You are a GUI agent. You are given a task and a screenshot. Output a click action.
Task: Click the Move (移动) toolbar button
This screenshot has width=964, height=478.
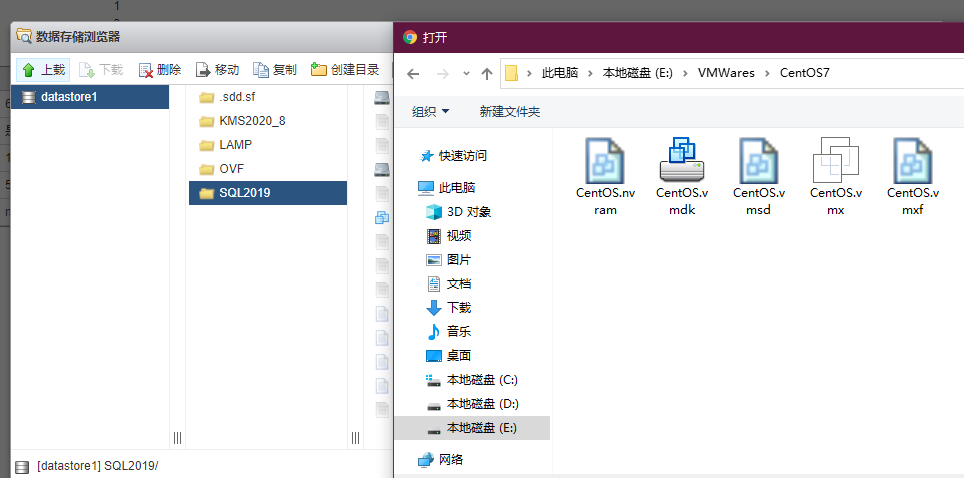point(218,70)
